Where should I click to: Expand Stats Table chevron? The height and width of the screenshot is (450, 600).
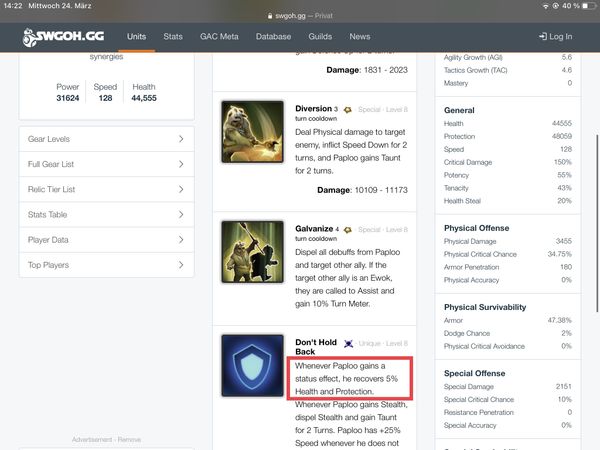click(181, 215)
